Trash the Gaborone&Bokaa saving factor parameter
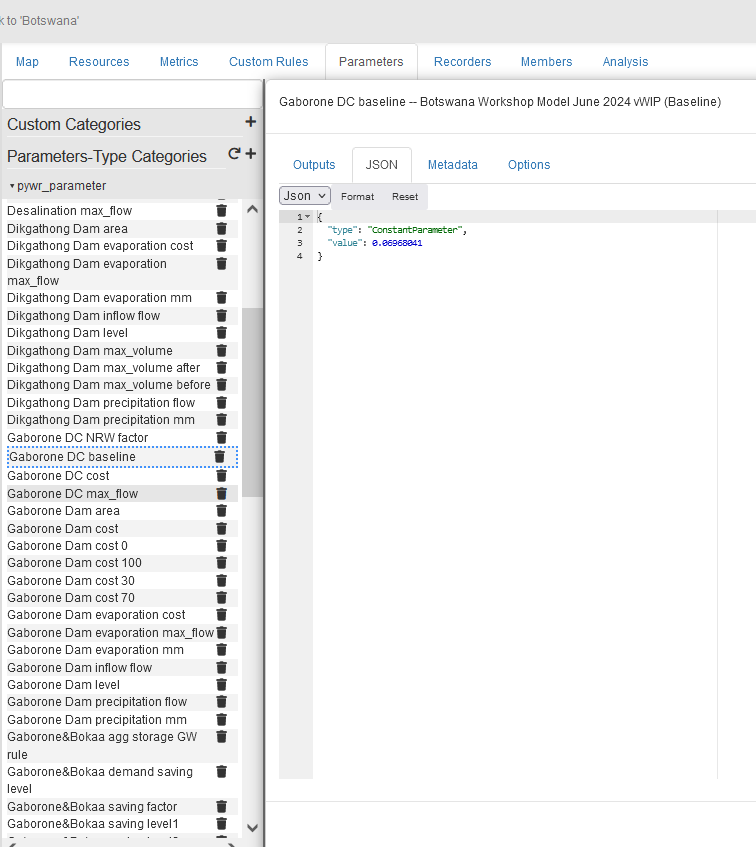This screenshot has height=847, width=756. [x=221, y=807]
